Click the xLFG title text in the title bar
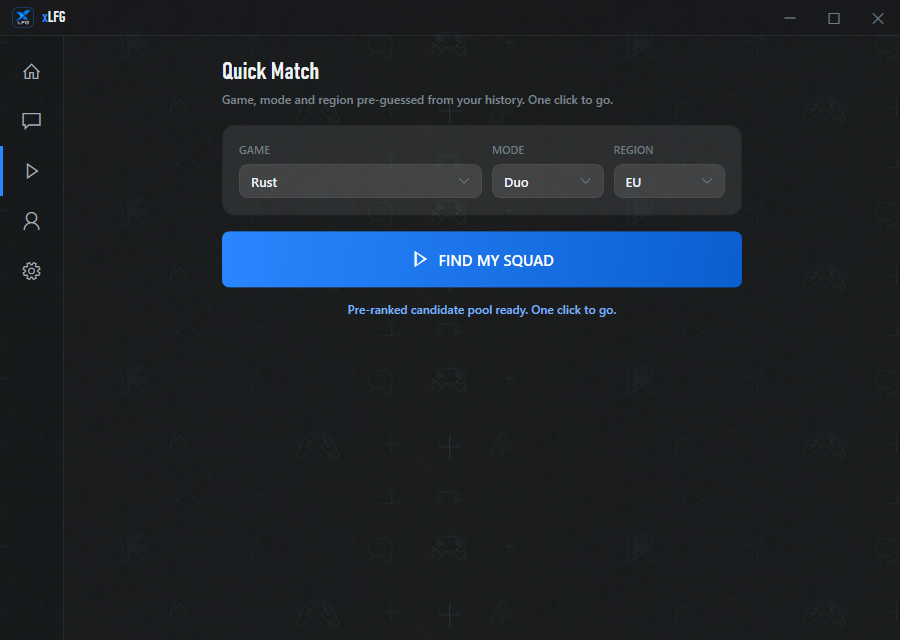This screenshot has width=900, height=640. pyautogui.click(x=54, y=17)
